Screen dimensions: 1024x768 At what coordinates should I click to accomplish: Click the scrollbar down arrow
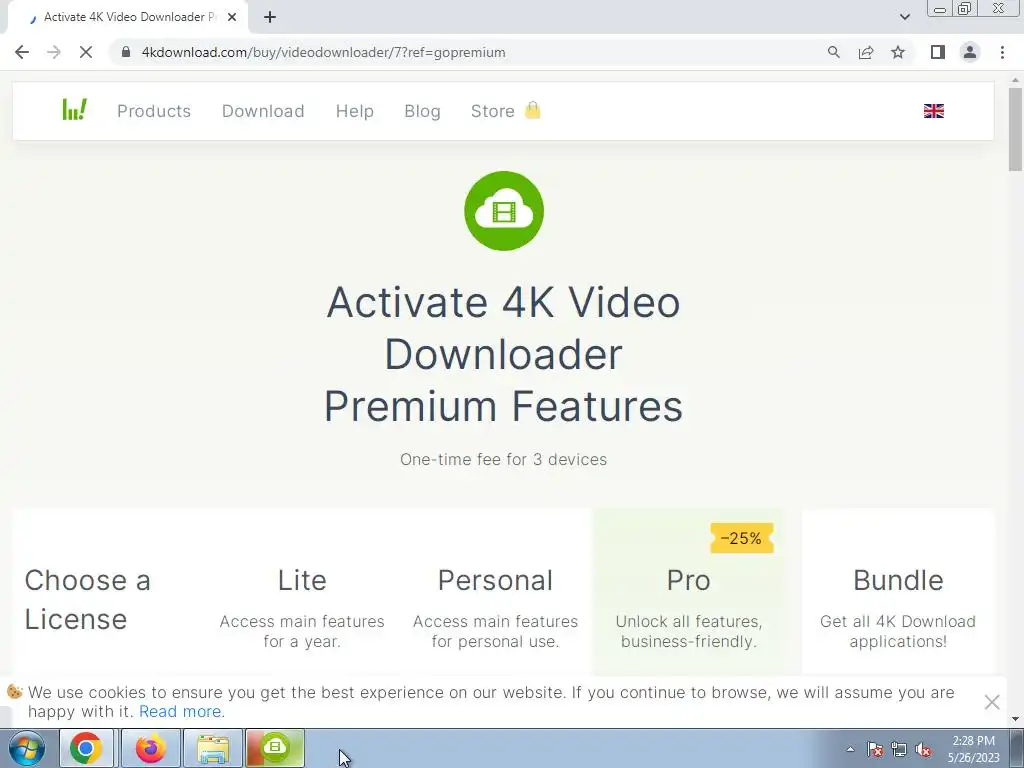(1016, 719)
